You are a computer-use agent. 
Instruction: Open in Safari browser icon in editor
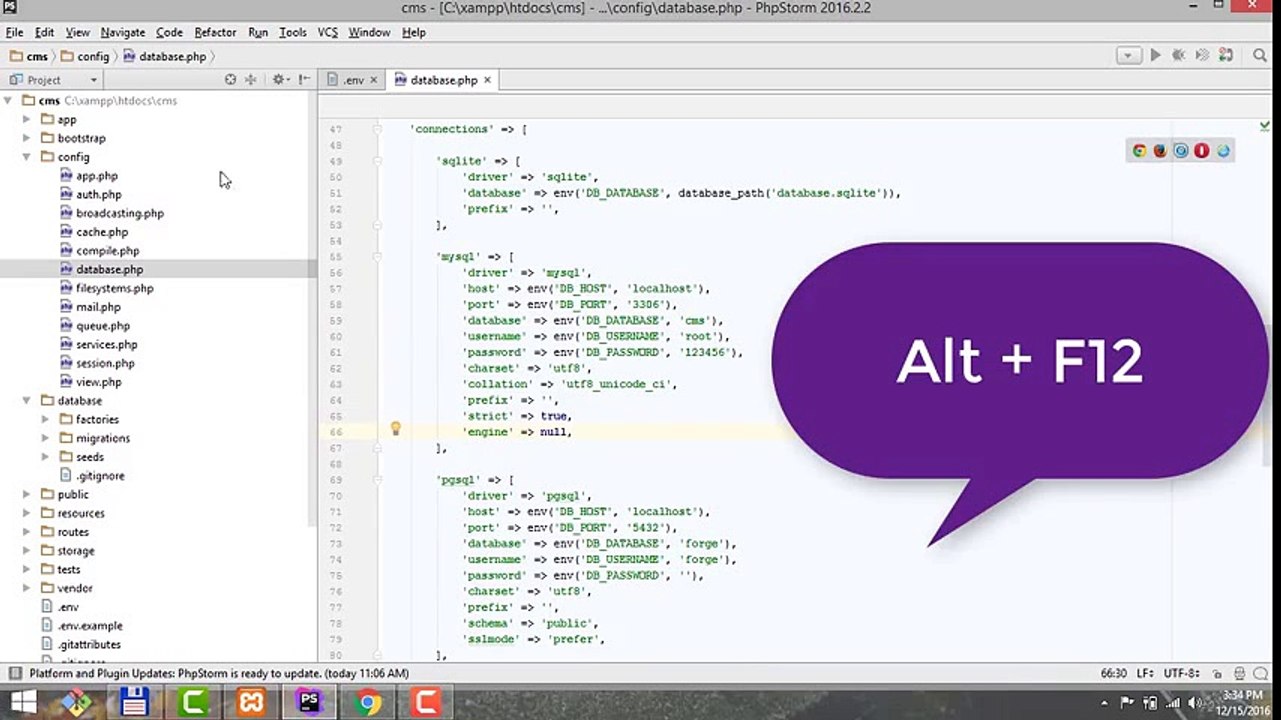(1181, 151)
